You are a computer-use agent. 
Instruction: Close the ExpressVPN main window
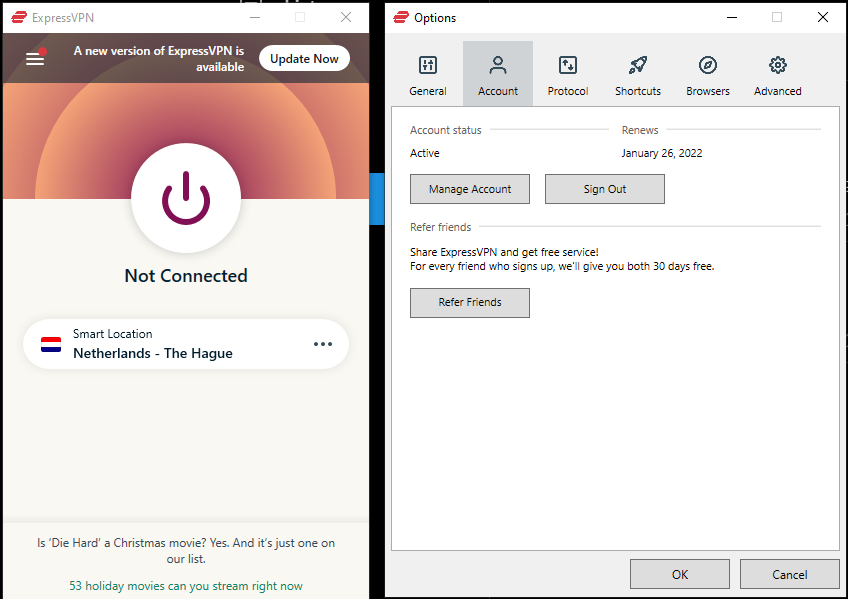coord(346,17)
